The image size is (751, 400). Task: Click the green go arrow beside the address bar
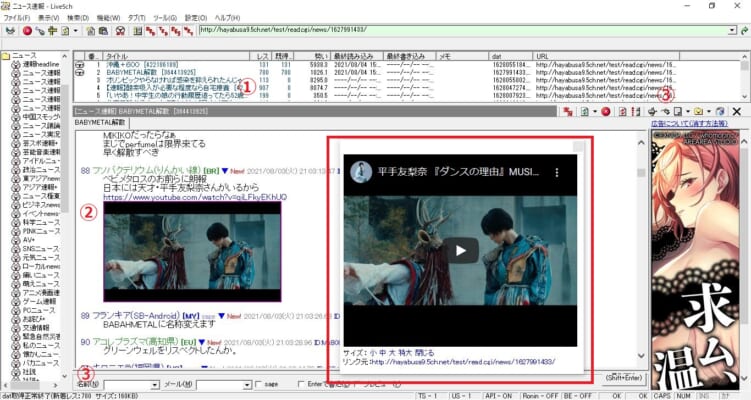[742, 31]
